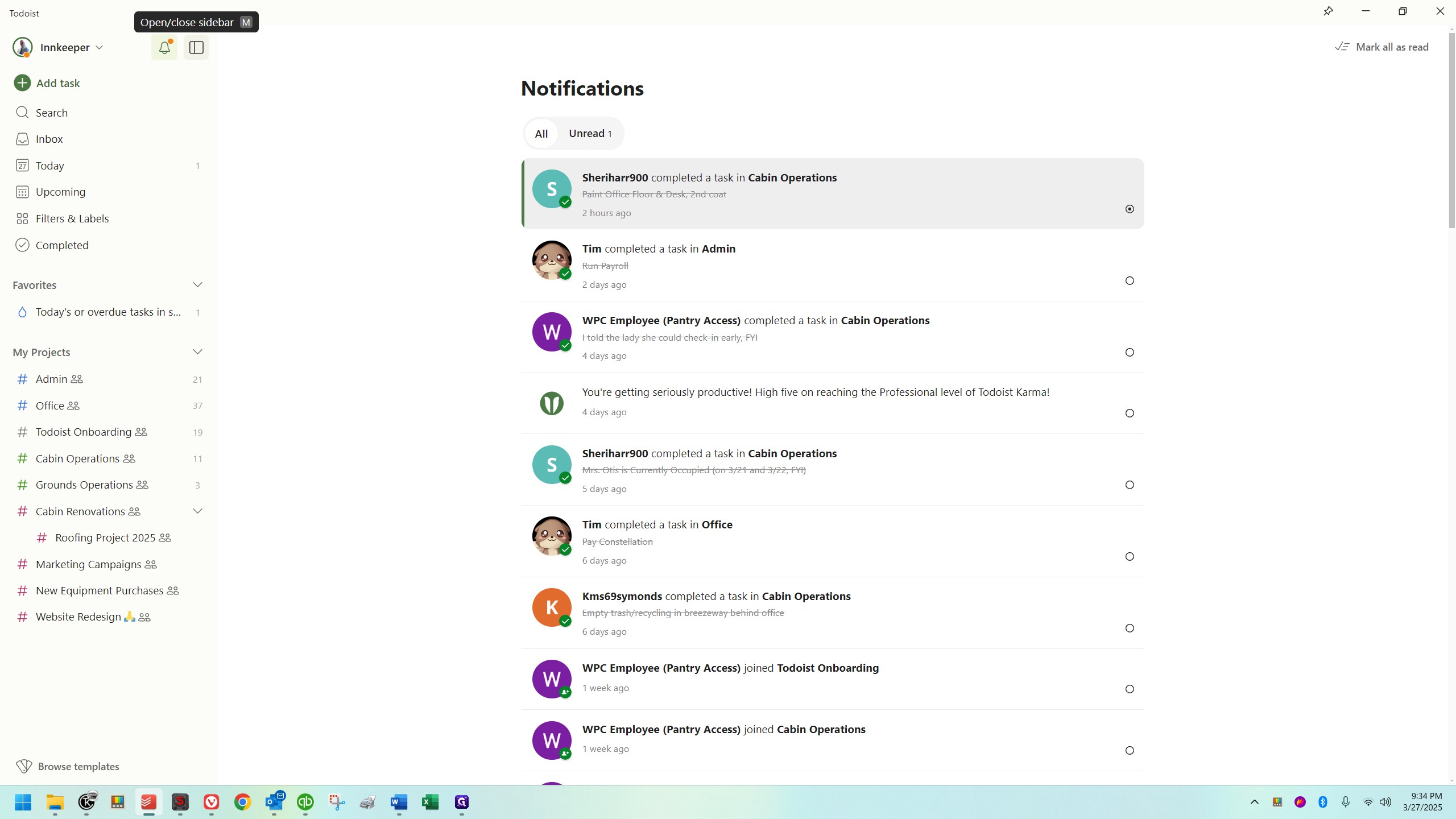Open Microsoft Word from the taskbar
The image size is (1456, 819).
pos(399,802)
